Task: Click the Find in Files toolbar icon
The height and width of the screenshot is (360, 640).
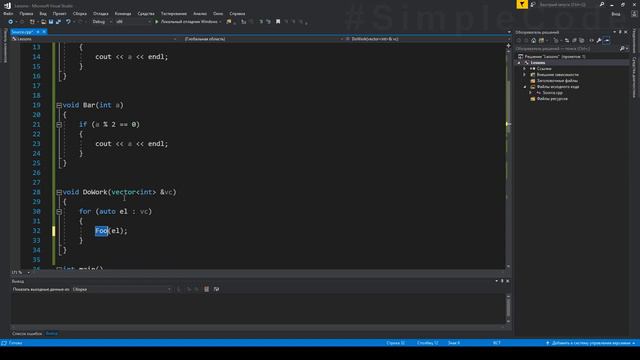Action: click(229, 22)
